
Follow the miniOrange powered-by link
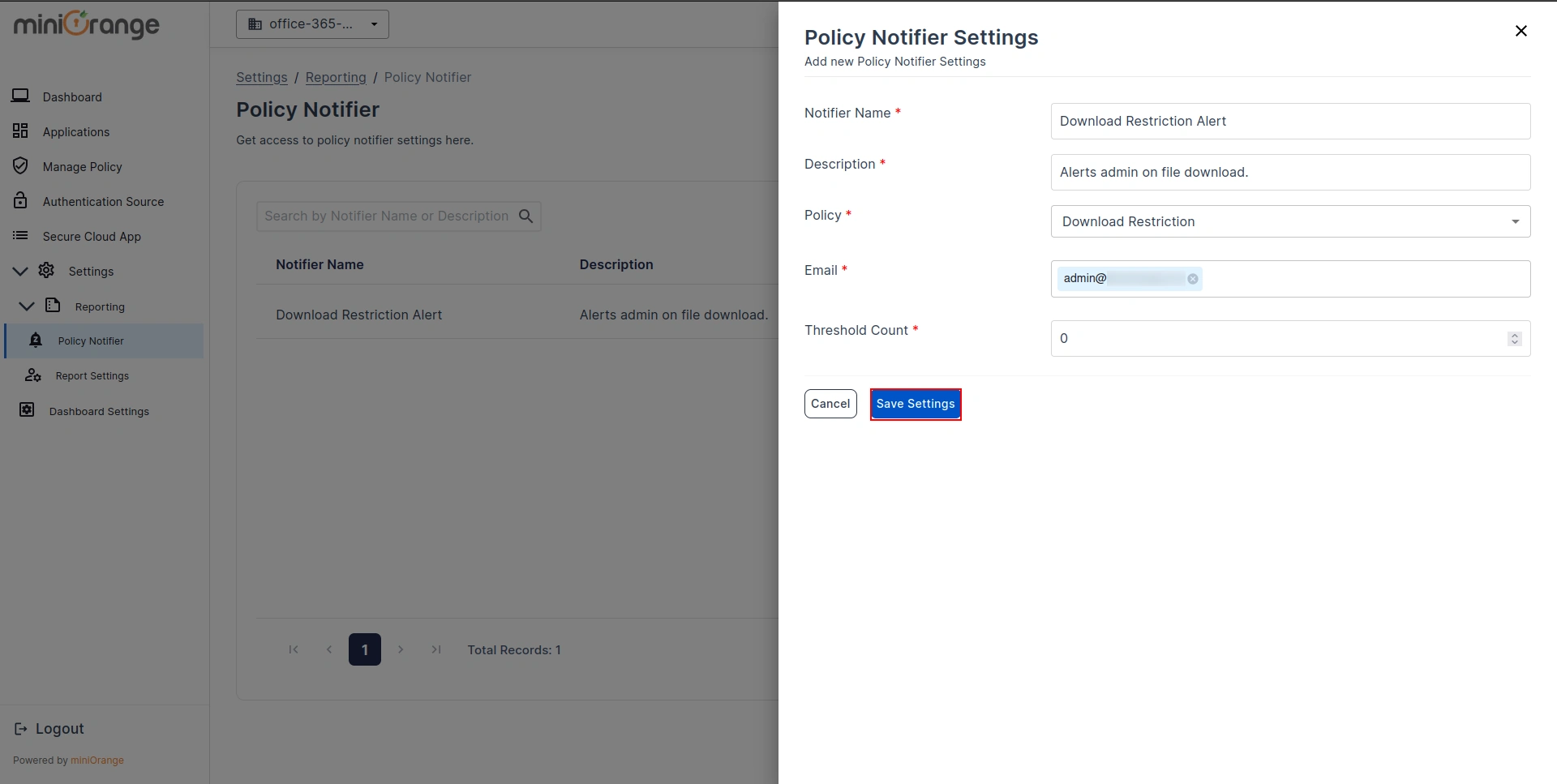click(97, 760)
